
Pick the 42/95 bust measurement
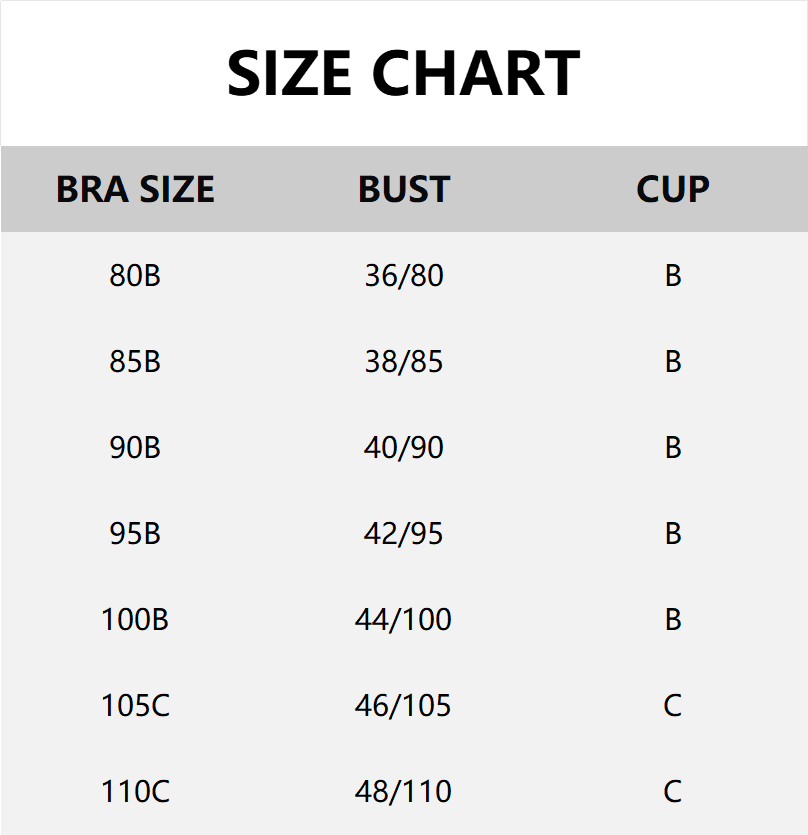404,533
